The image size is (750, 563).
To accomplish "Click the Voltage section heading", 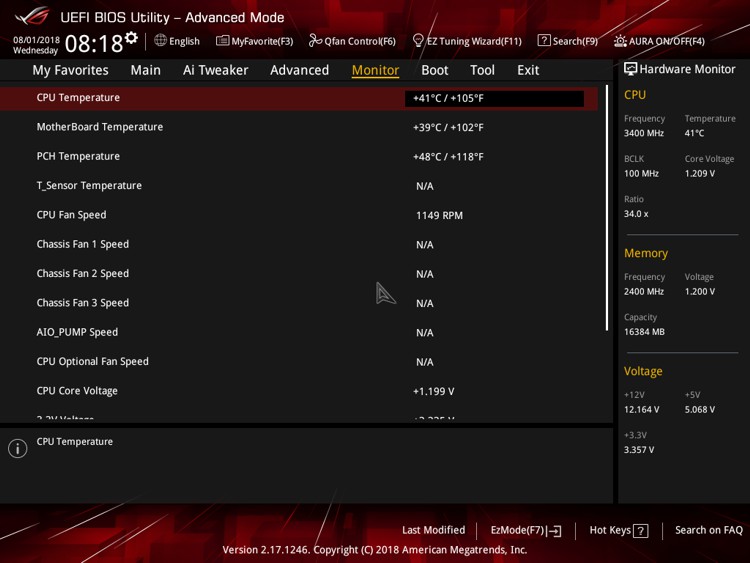I will click(643, 371).
